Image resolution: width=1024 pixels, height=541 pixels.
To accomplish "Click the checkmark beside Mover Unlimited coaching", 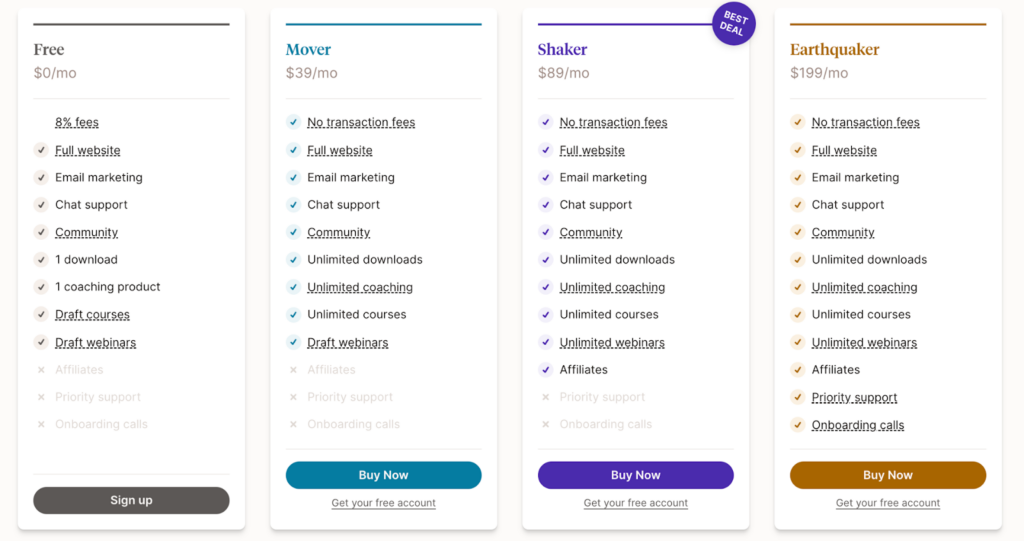I will coord(293,287).
